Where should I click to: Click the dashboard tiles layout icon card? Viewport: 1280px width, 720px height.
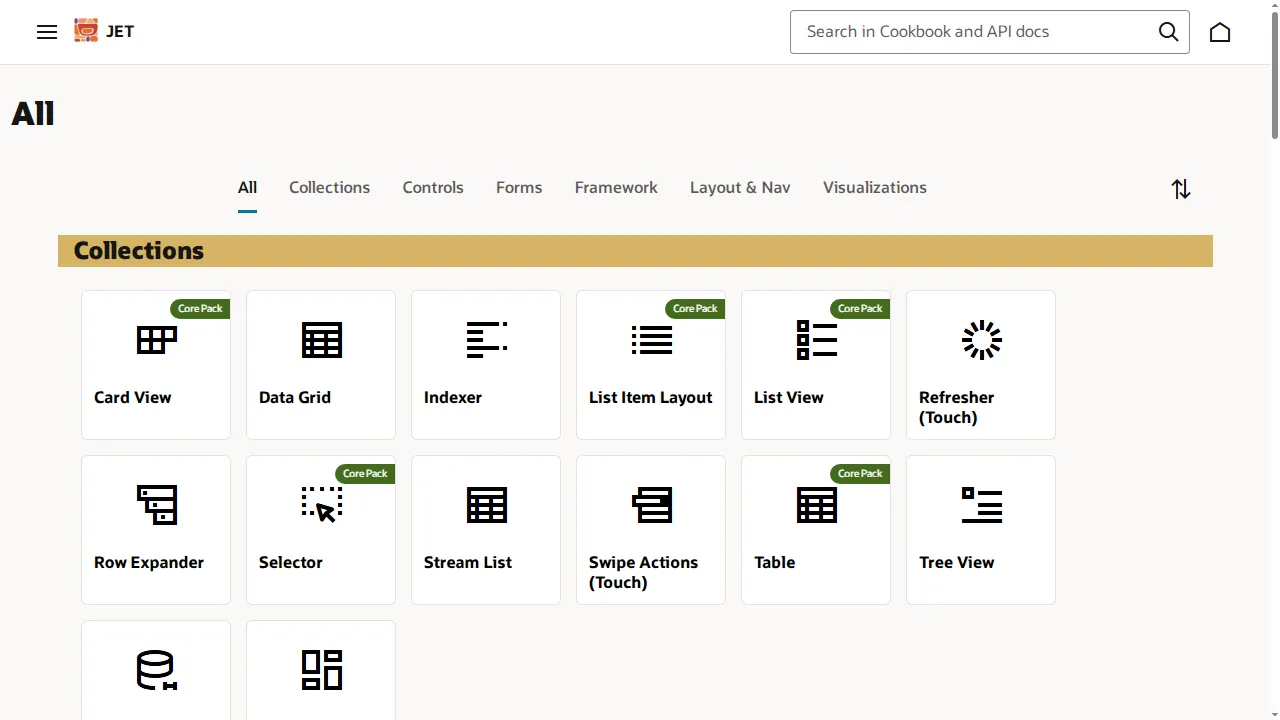(321, 670)
